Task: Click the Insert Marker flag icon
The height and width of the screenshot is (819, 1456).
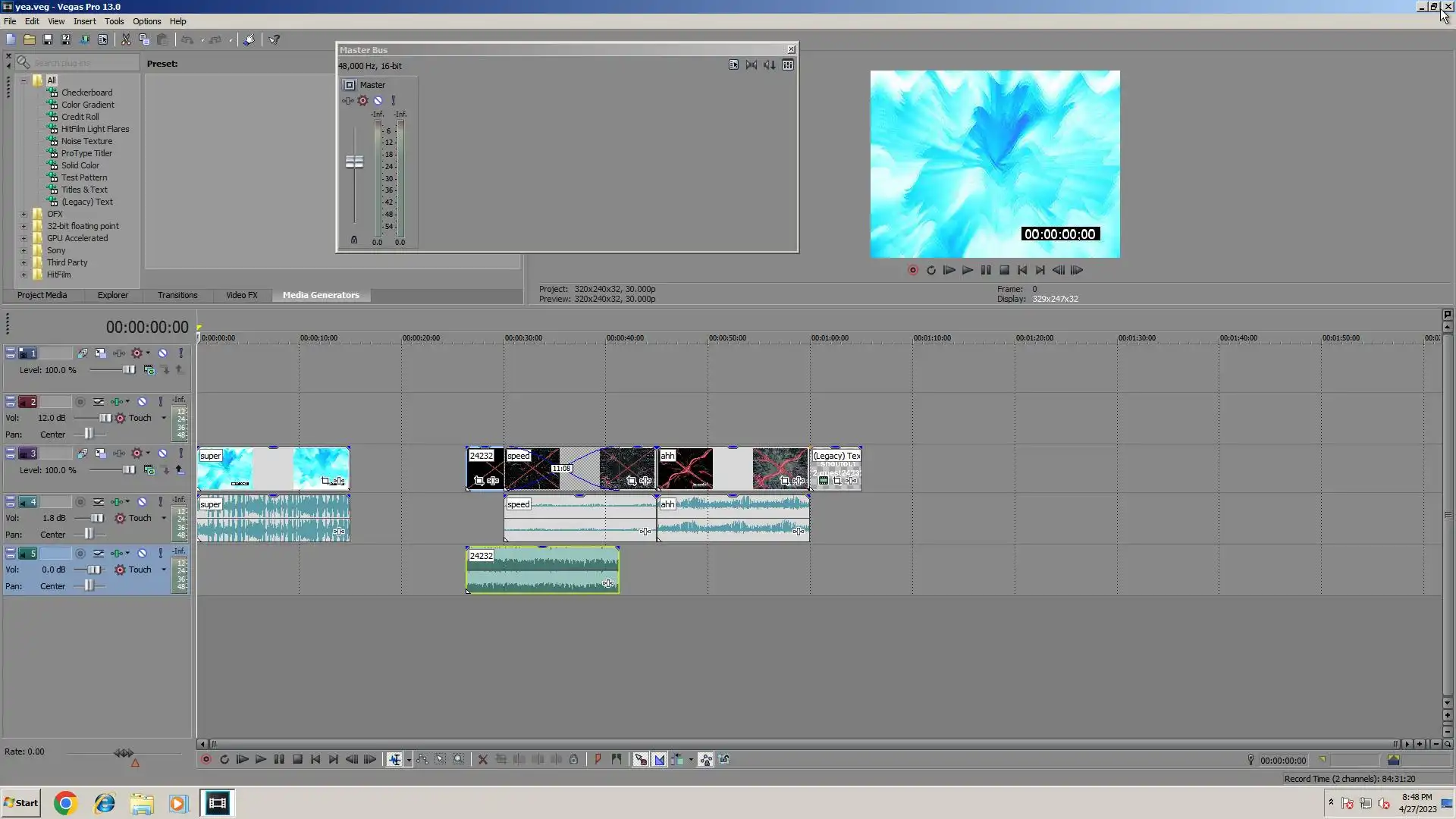Action: coord(598,760)
